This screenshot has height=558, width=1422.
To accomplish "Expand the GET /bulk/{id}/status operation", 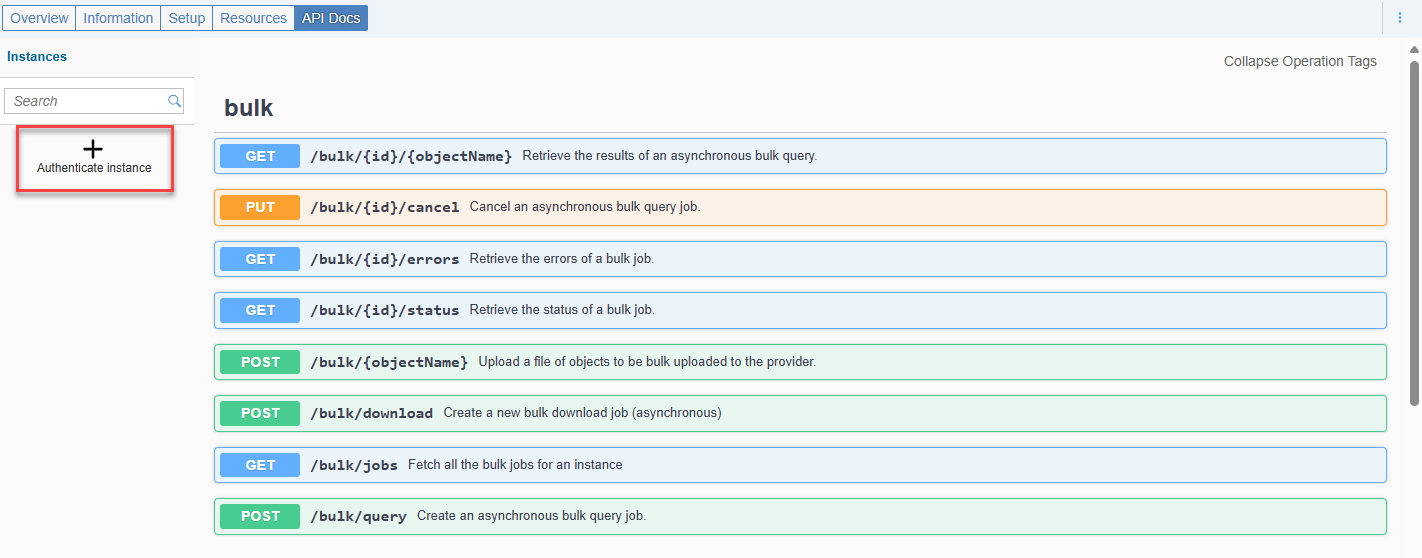I will pos(800,310).
